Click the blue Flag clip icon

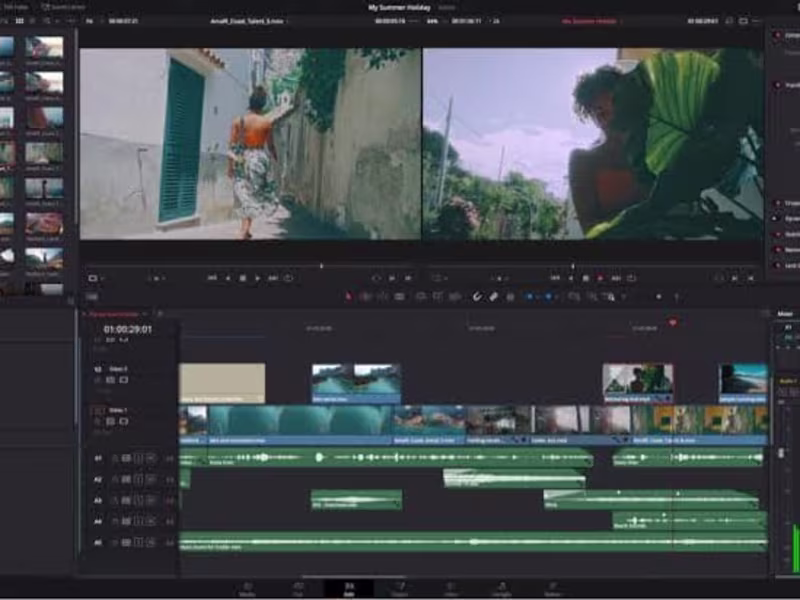(530, 296)
